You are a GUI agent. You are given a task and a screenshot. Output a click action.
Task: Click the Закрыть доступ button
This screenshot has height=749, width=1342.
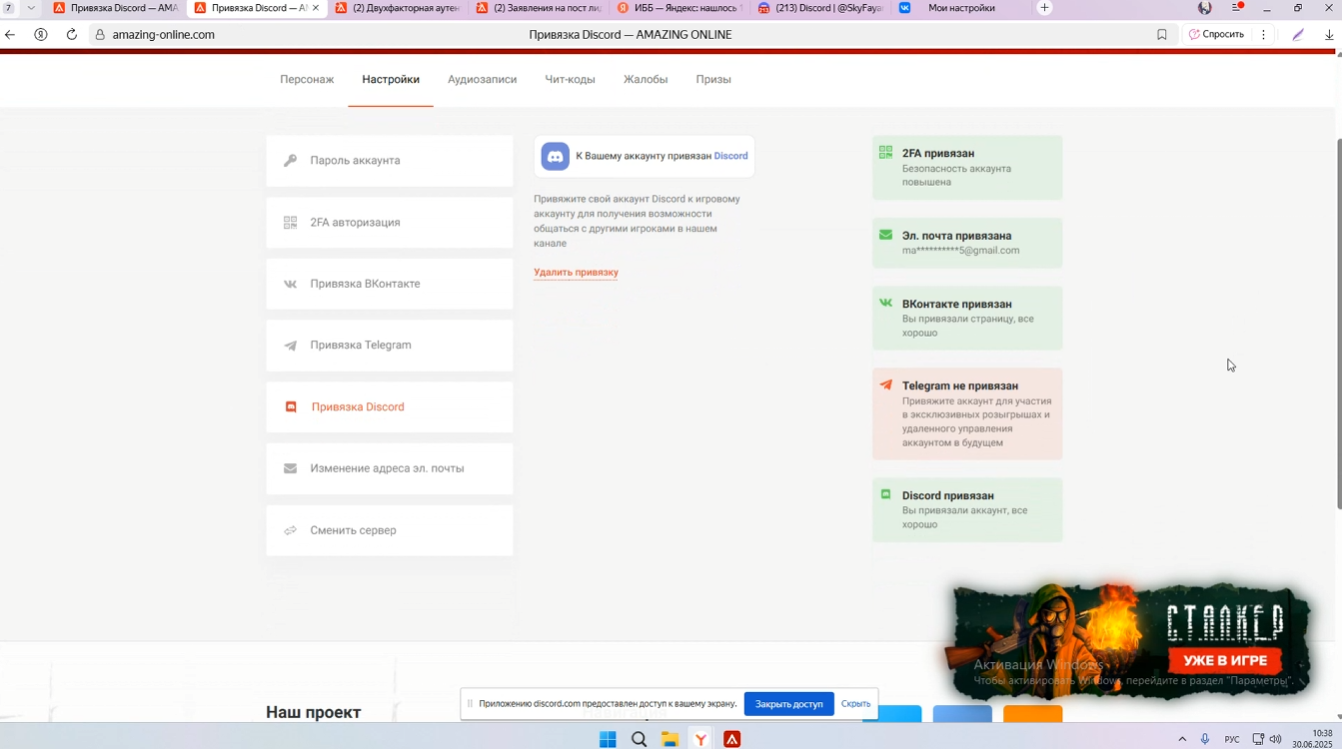point(789,704)
